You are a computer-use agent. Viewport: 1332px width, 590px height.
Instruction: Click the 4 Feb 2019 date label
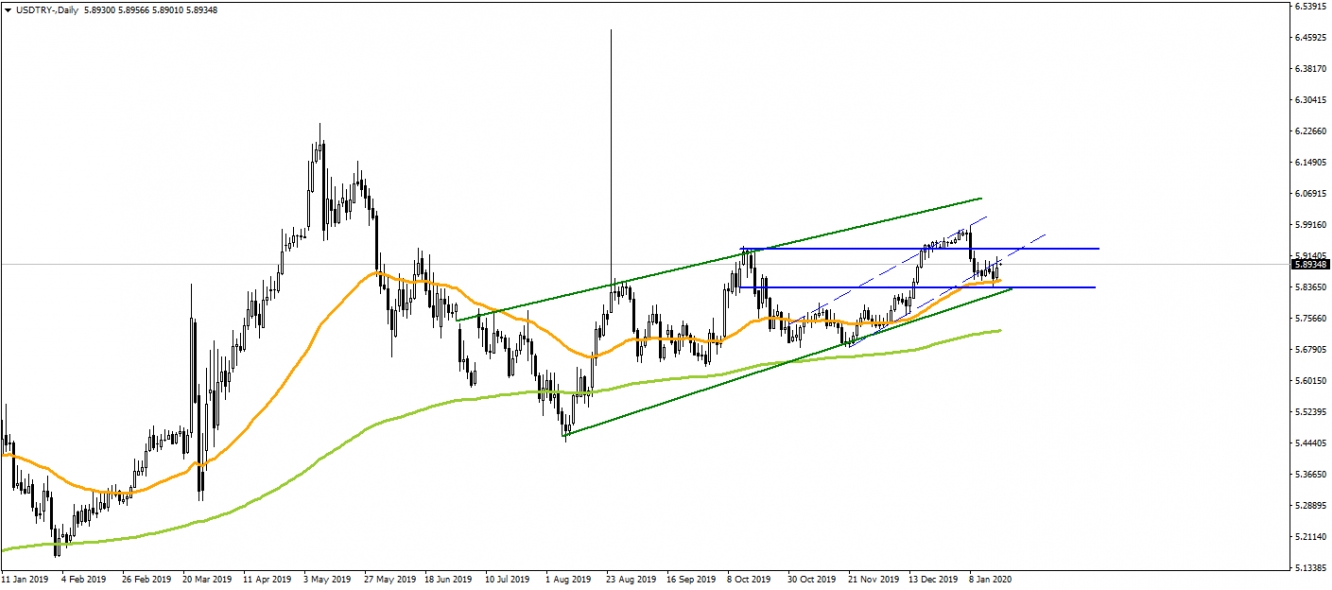pyautogui.click(x=84, y=579)
